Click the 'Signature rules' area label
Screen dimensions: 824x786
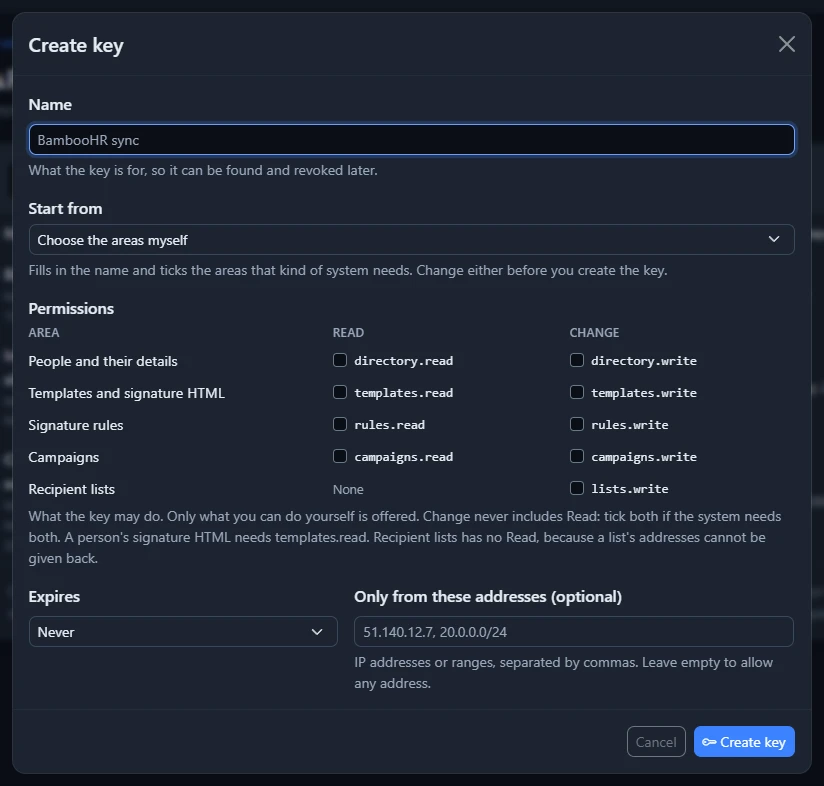[x=76, y=425]
